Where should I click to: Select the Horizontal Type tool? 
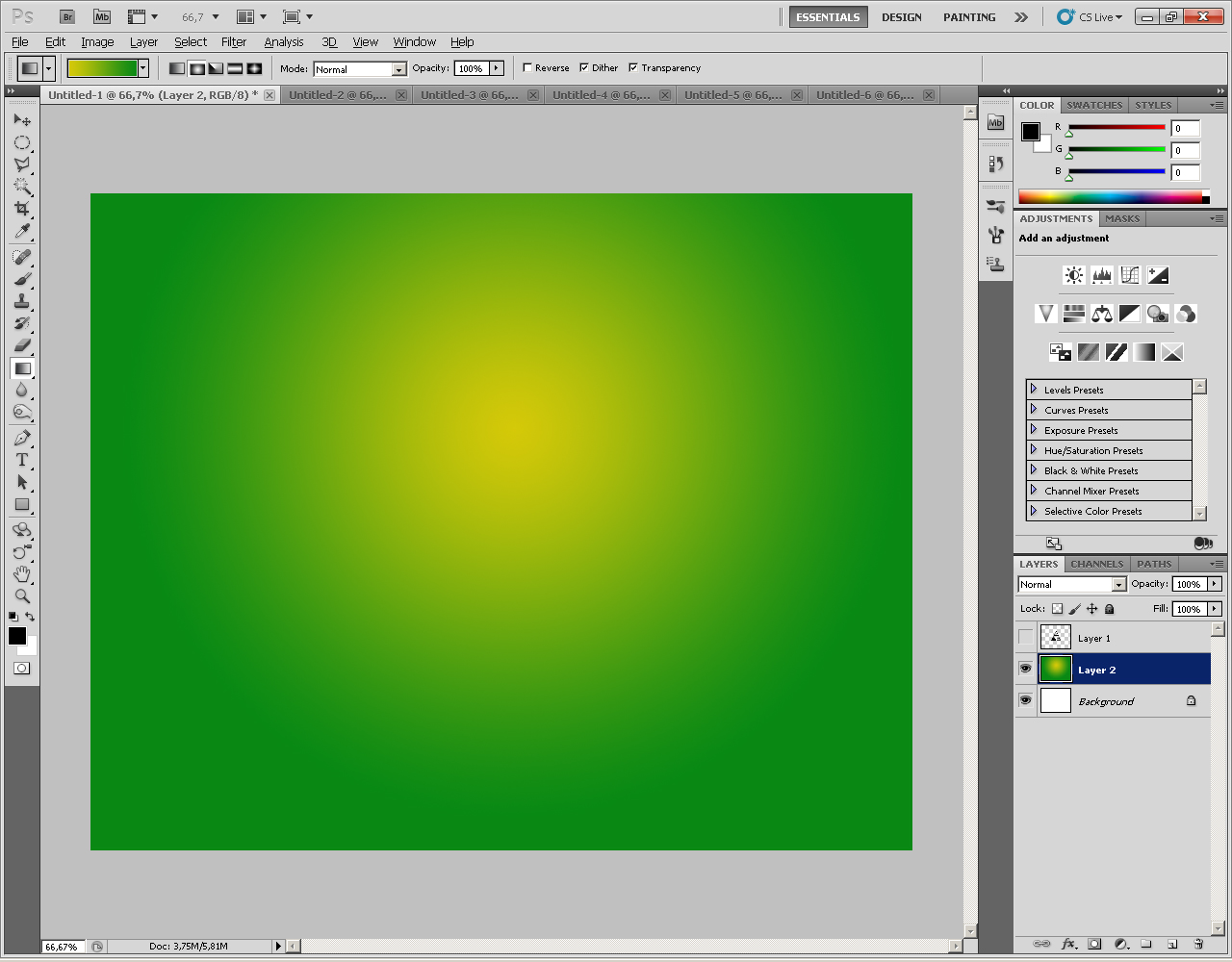(x=22, y=460)
